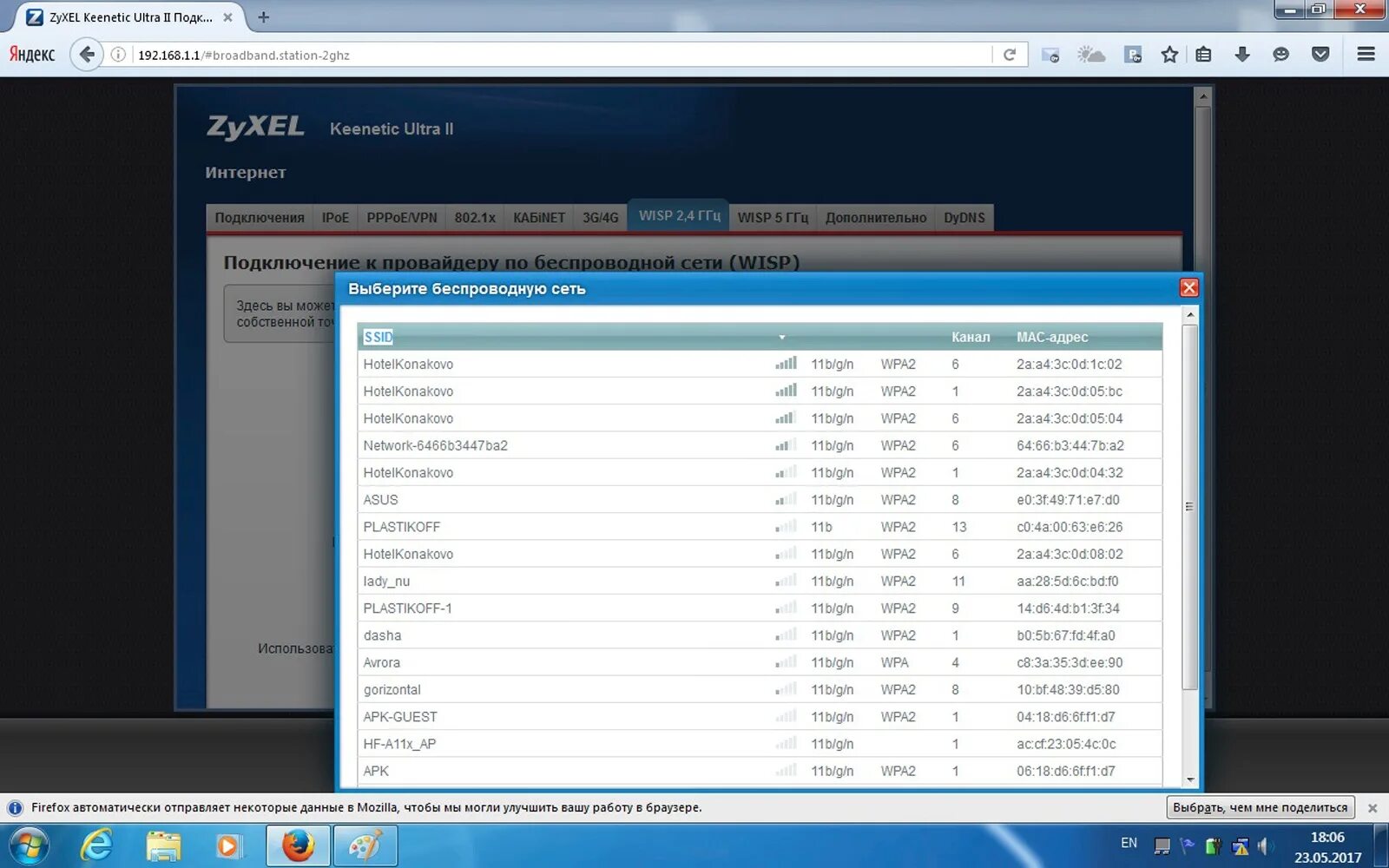Open the bookmarks list icon in toolbar
The width and height of the screenshot is (1389, 868).
1203,55
